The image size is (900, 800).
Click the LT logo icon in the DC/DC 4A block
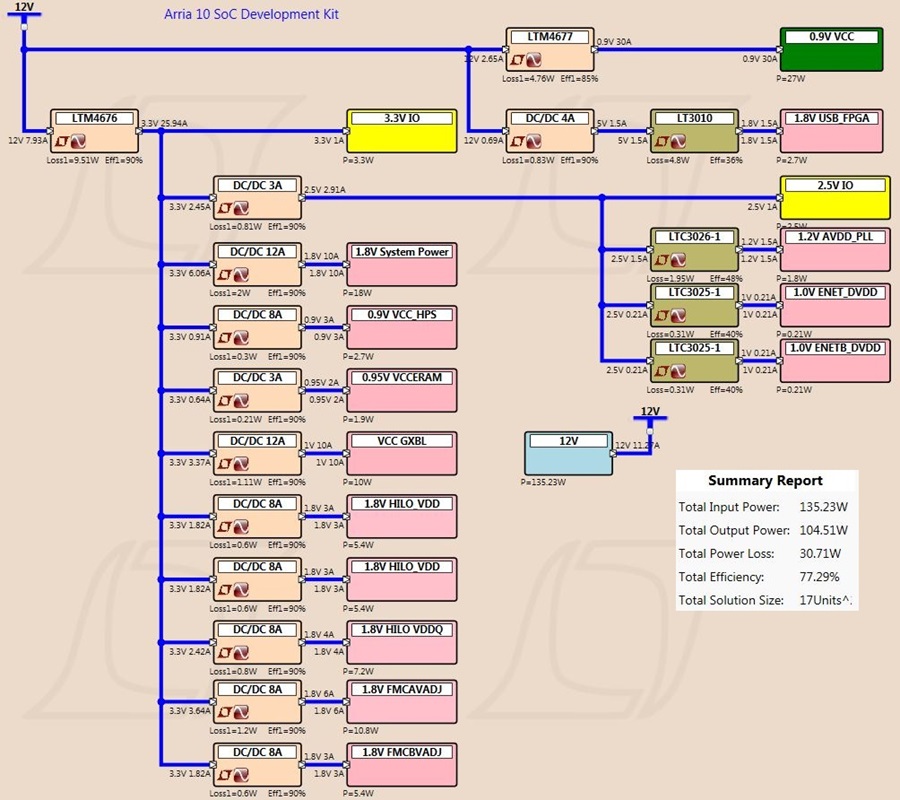pos(518,141)
